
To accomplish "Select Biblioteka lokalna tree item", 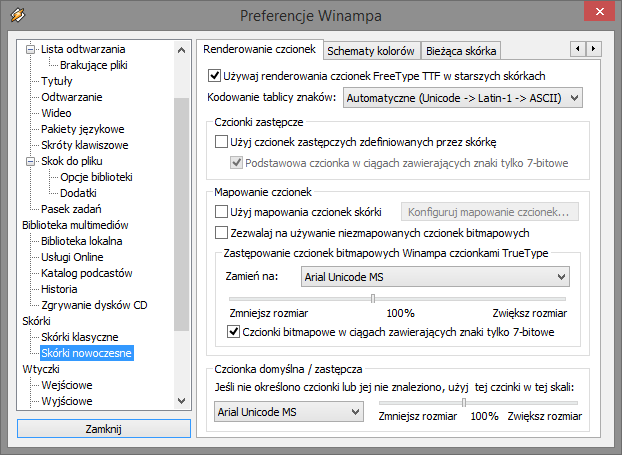I will 82,241.
